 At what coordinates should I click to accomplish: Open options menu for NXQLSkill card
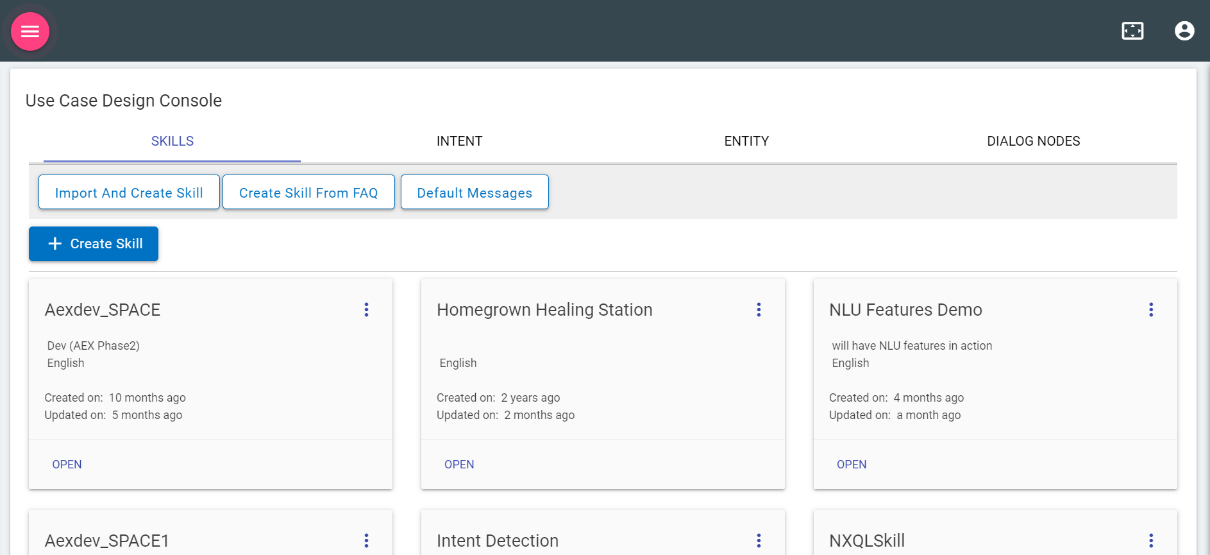1151,541
